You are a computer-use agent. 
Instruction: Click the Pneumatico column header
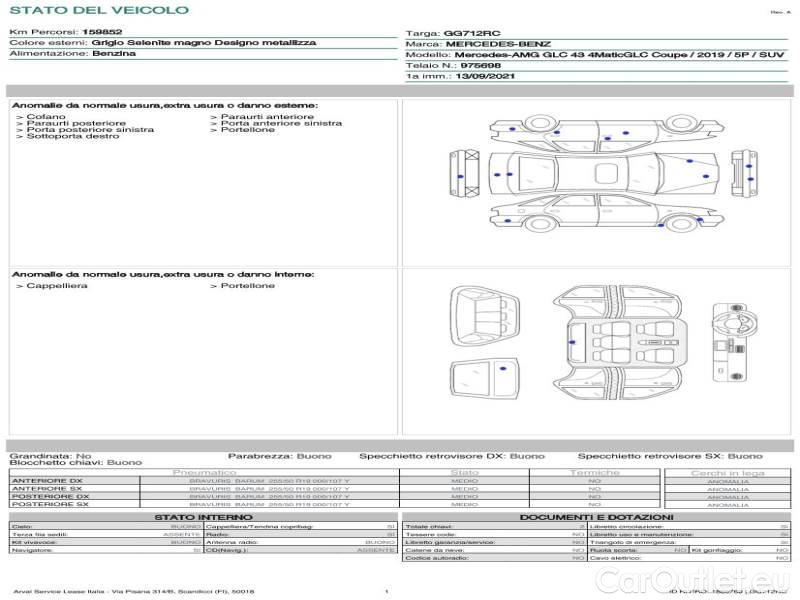(205, 472)
